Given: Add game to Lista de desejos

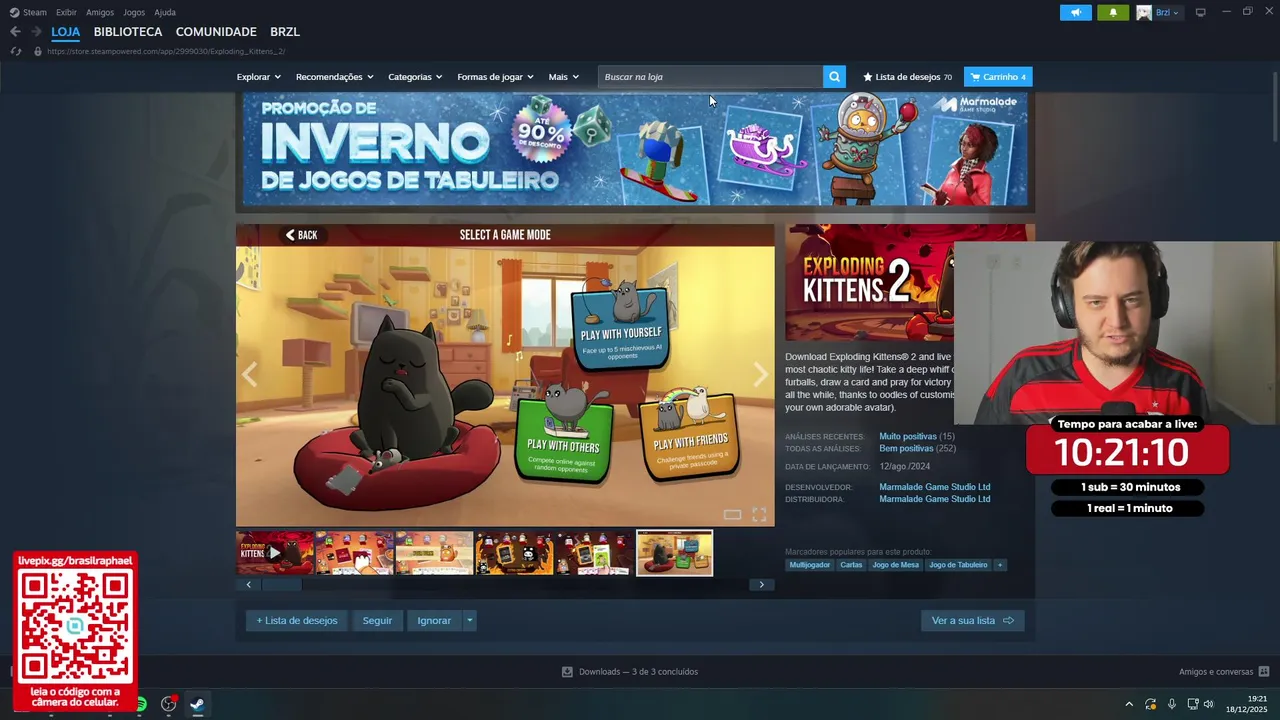Looking at the screenshot, I should 297,621.
